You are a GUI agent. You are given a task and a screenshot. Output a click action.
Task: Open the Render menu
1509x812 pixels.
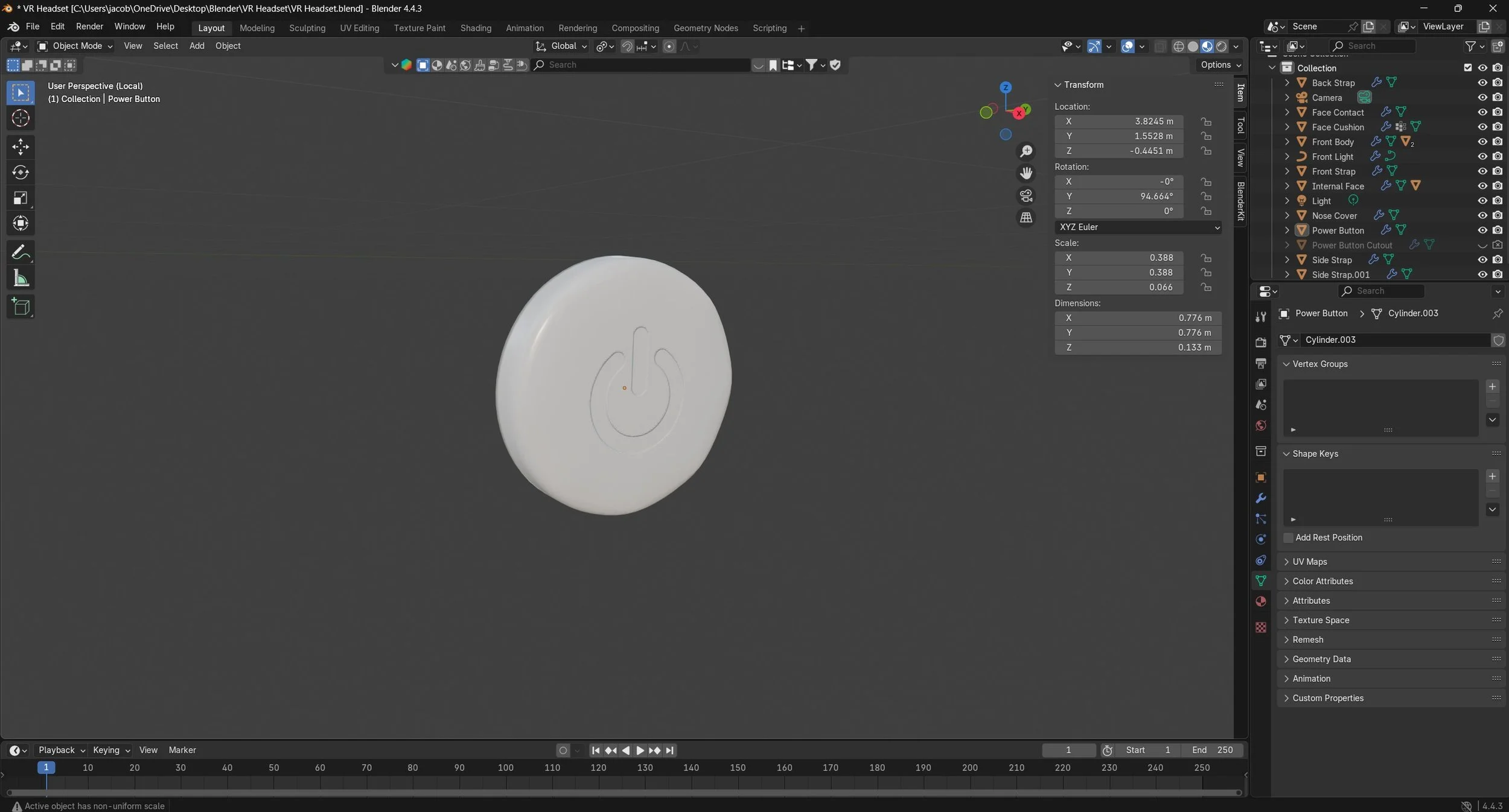click(89, 27)
